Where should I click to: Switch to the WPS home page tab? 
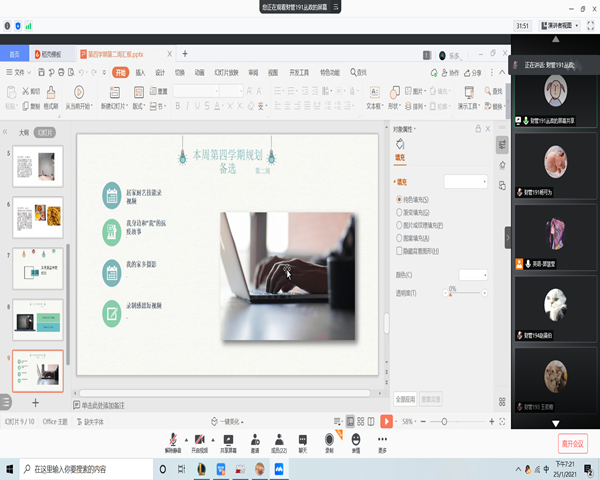(x=15, y=54)
